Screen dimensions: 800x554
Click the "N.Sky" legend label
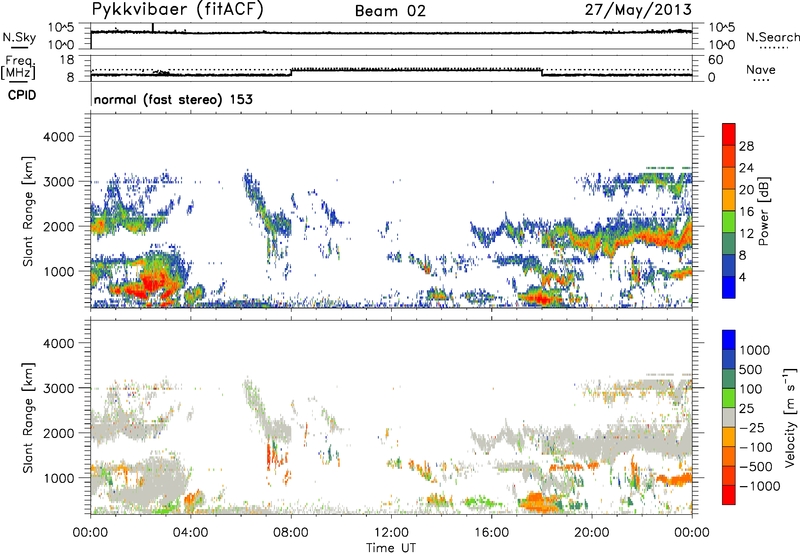(x=19, y=37)
